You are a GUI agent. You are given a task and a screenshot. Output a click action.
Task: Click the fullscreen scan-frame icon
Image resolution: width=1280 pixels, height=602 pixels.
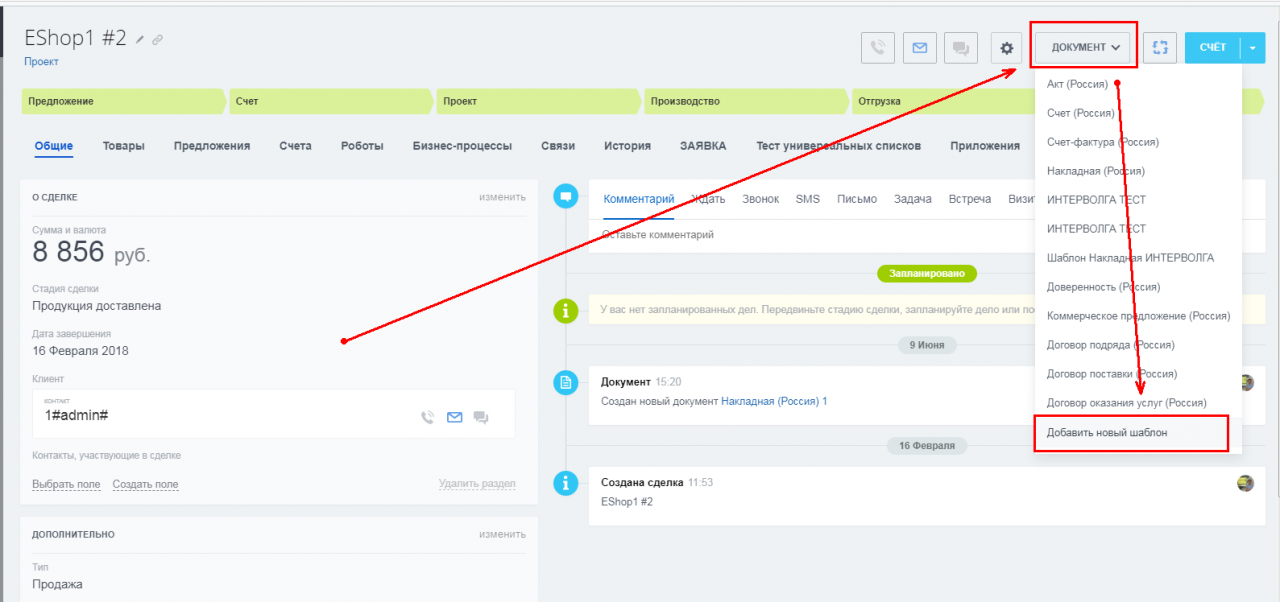click(1159, 47)
